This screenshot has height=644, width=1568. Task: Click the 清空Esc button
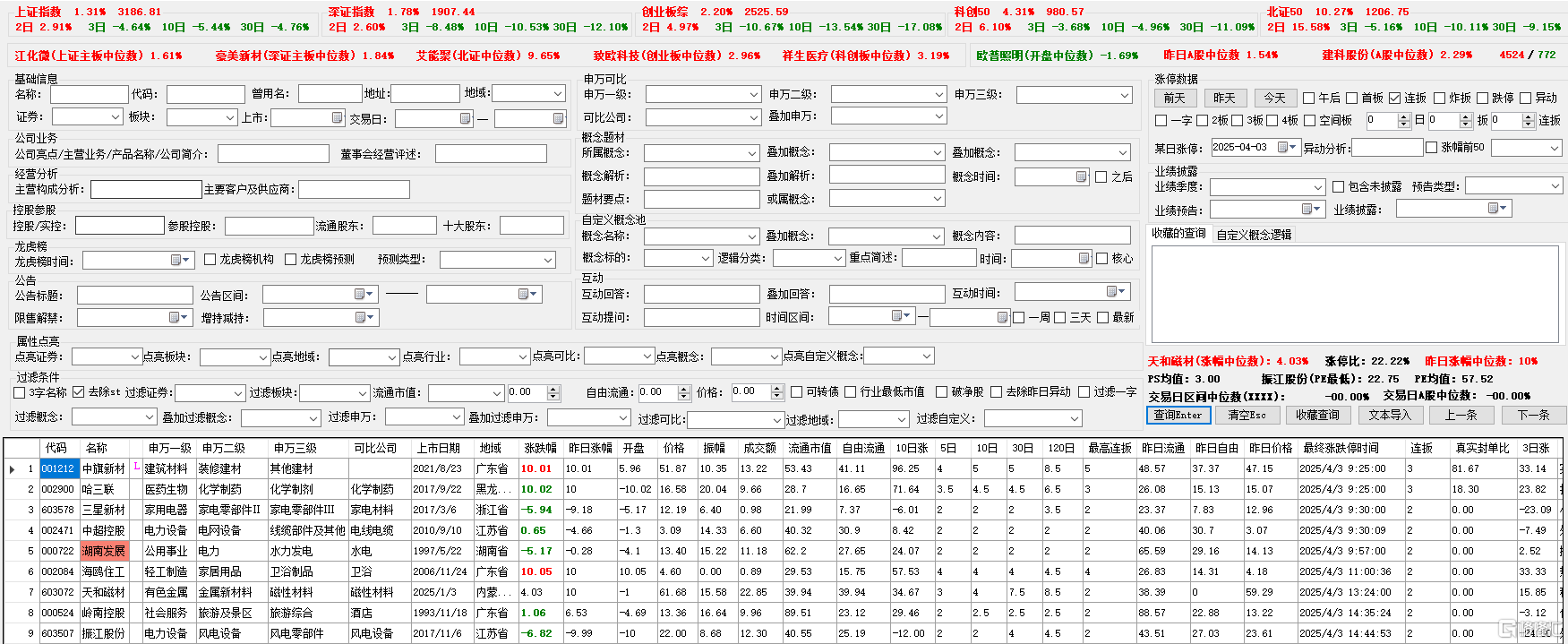tap(1247, 415)
